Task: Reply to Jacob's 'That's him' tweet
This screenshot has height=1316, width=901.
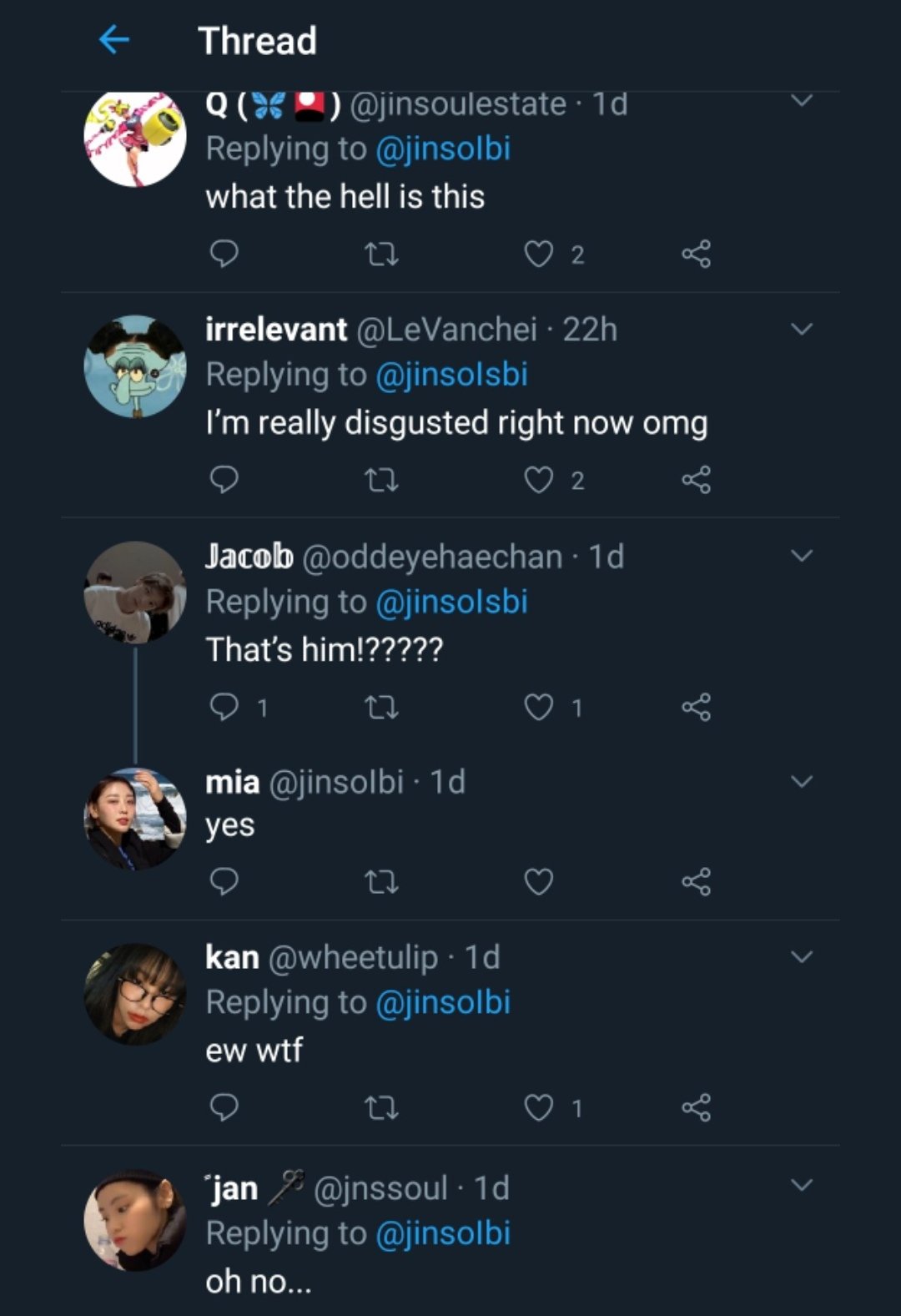Action: click(224, 707)
